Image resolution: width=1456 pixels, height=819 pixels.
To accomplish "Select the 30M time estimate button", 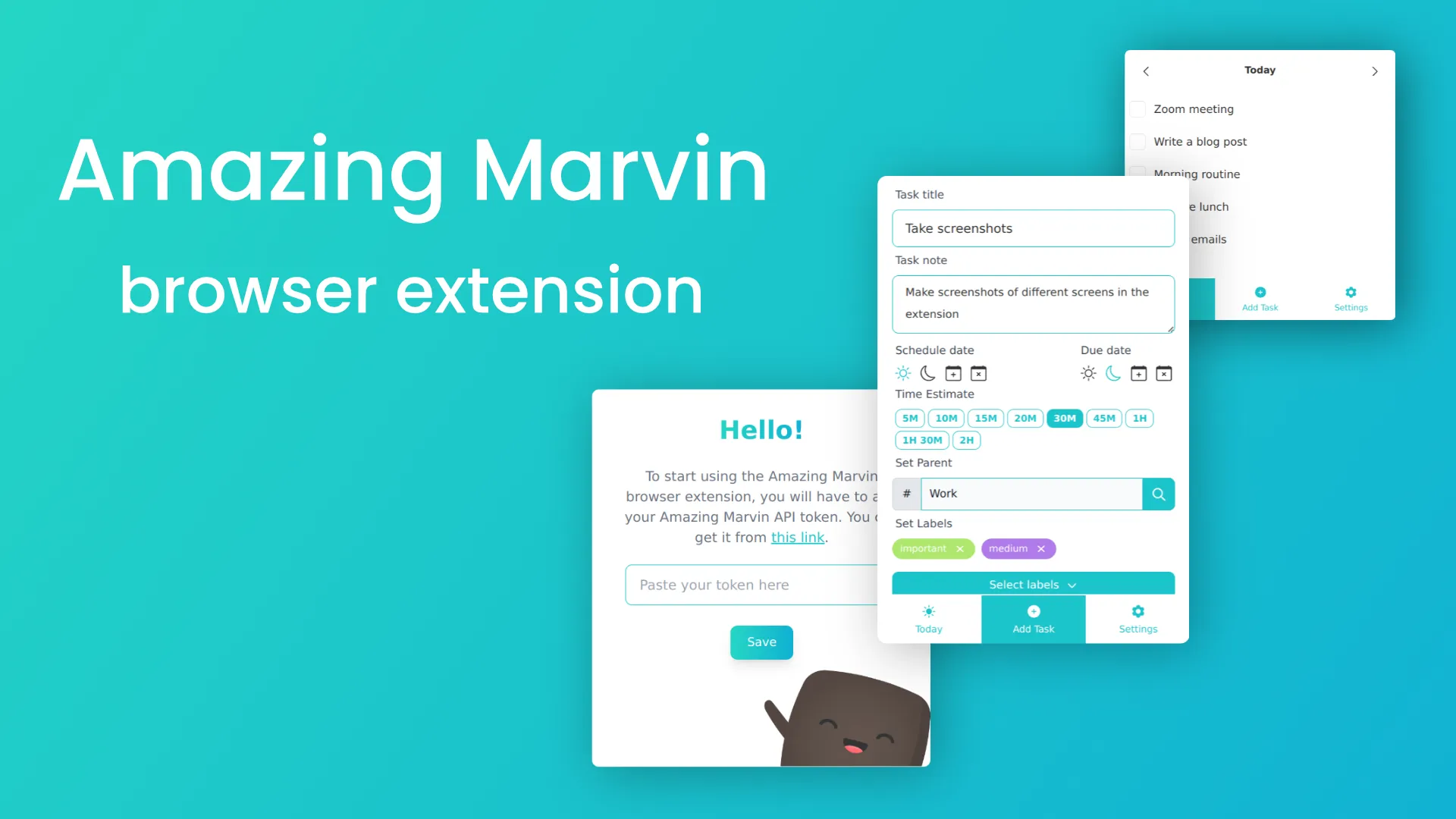I will point(1064,418).
